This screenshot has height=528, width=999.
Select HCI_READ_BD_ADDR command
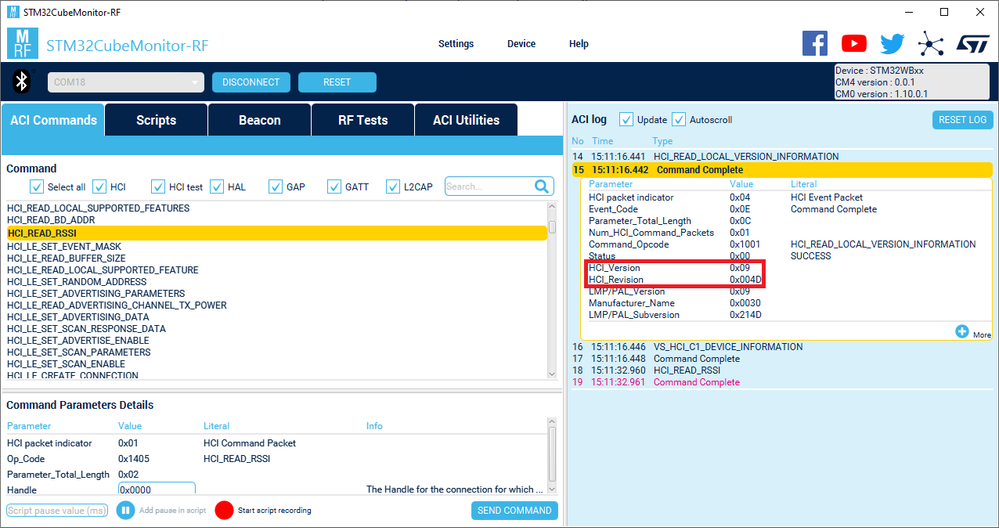click(x=51, y=220)
